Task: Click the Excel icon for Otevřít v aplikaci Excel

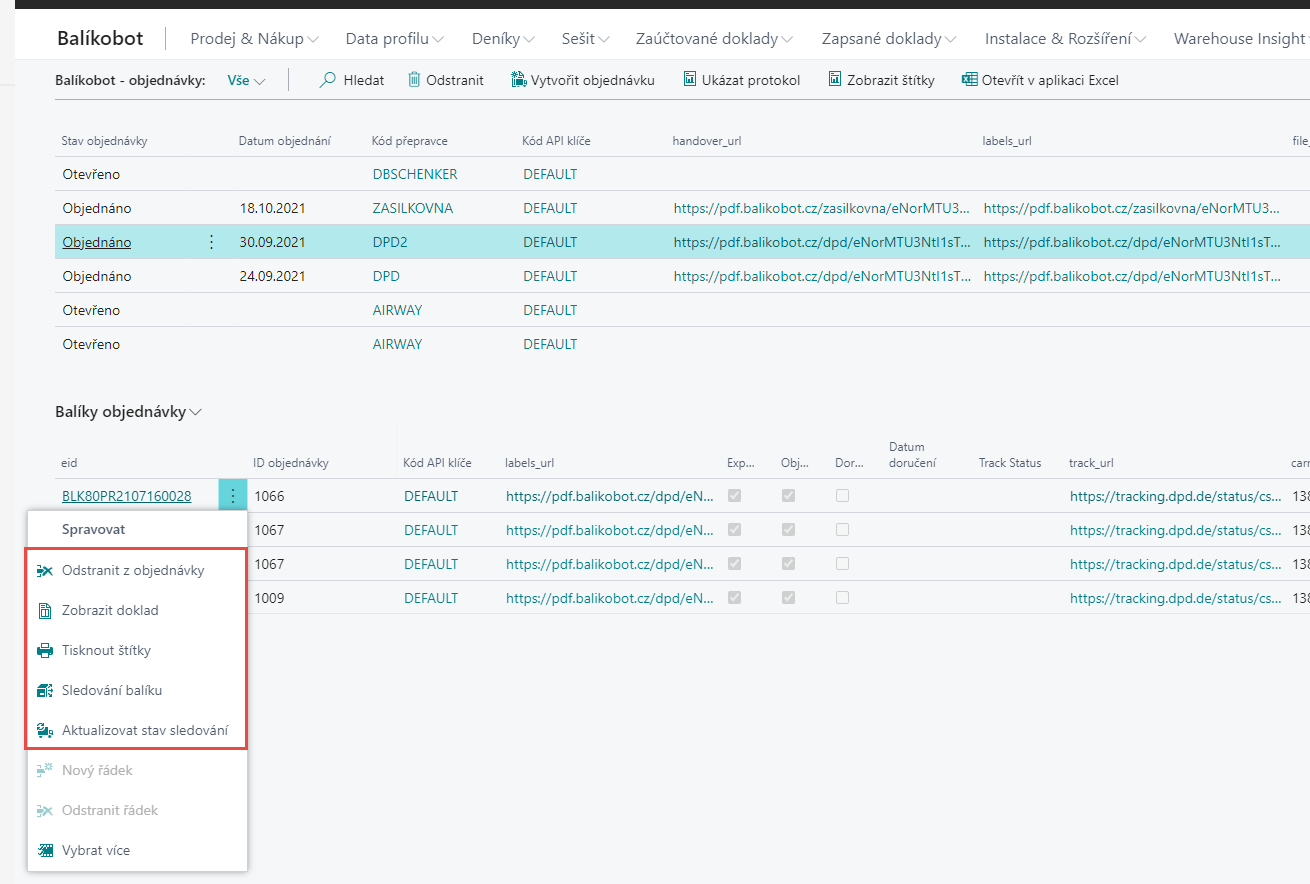Action: tap(969, 80)
